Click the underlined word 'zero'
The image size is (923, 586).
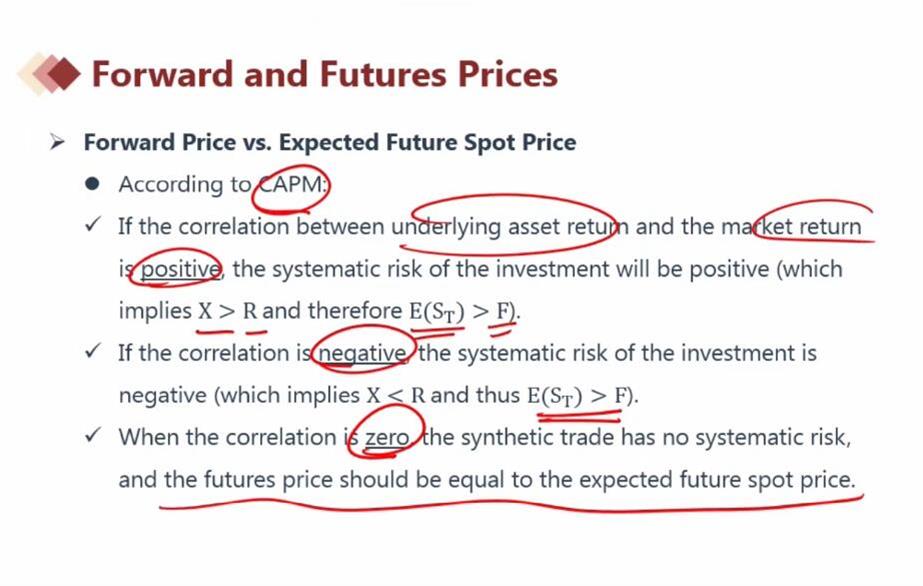(x=387, y=438)
